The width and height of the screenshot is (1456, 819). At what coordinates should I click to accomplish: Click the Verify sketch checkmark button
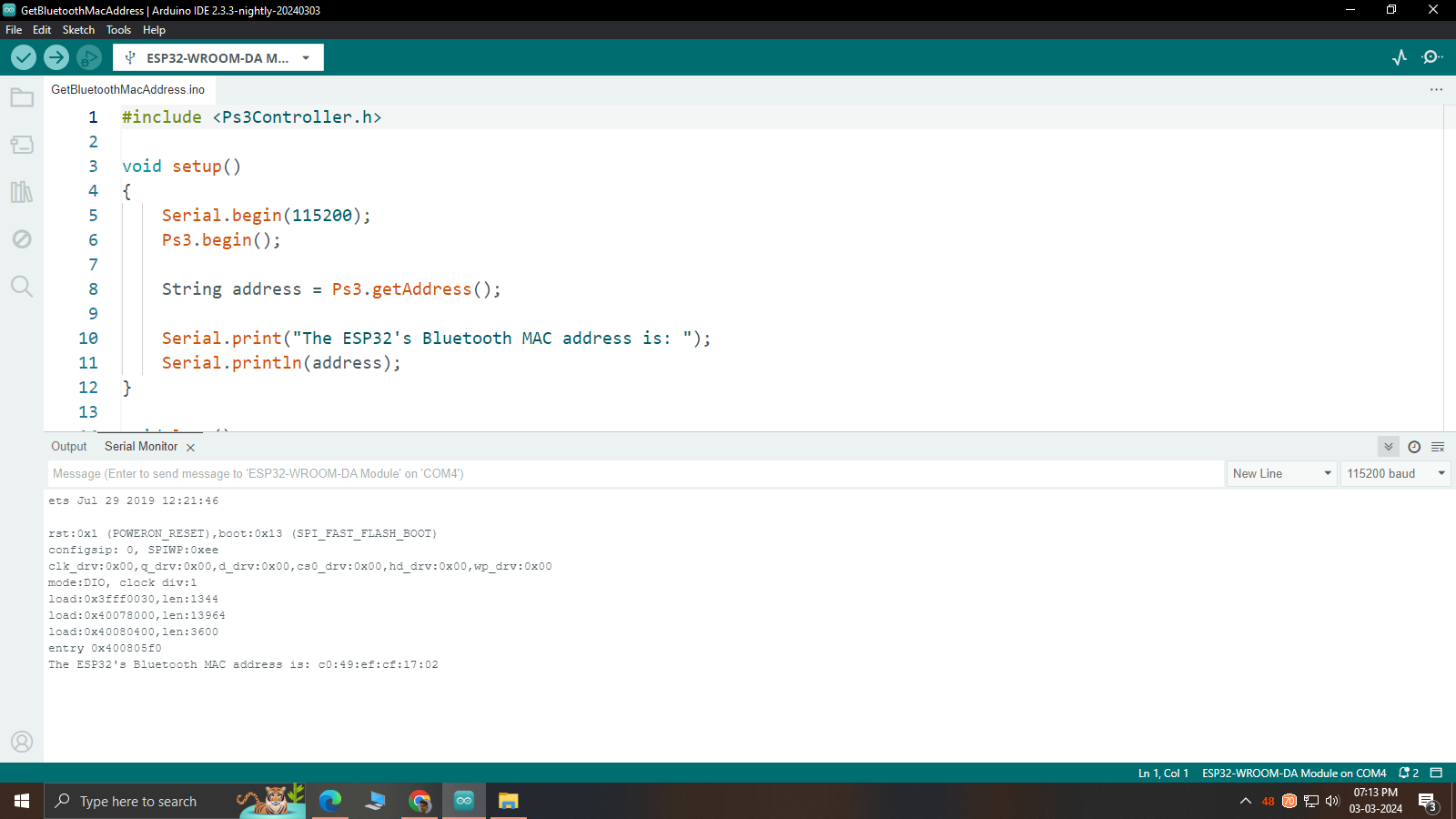[24, 57]
